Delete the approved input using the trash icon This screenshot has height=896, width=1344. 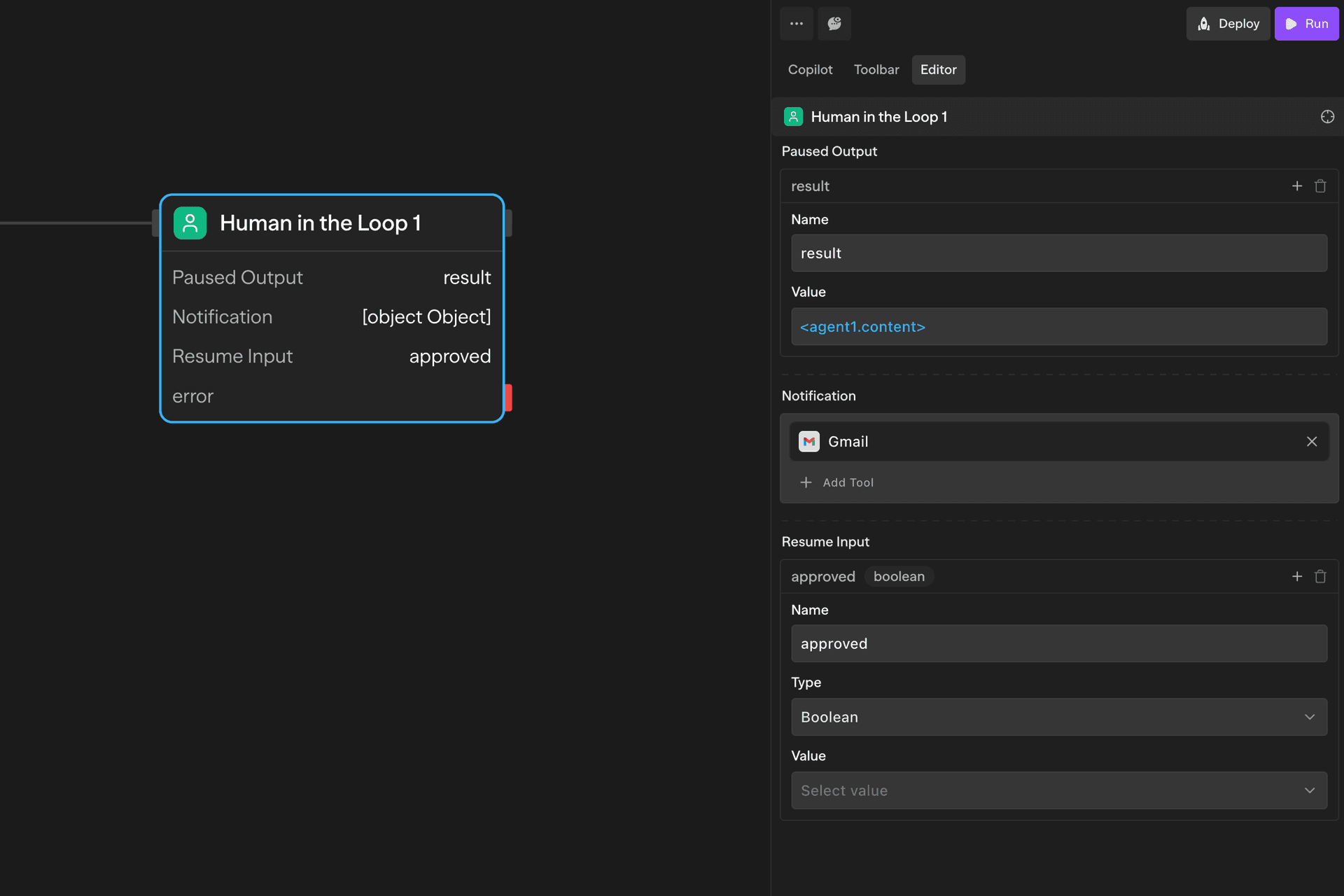1321,576
